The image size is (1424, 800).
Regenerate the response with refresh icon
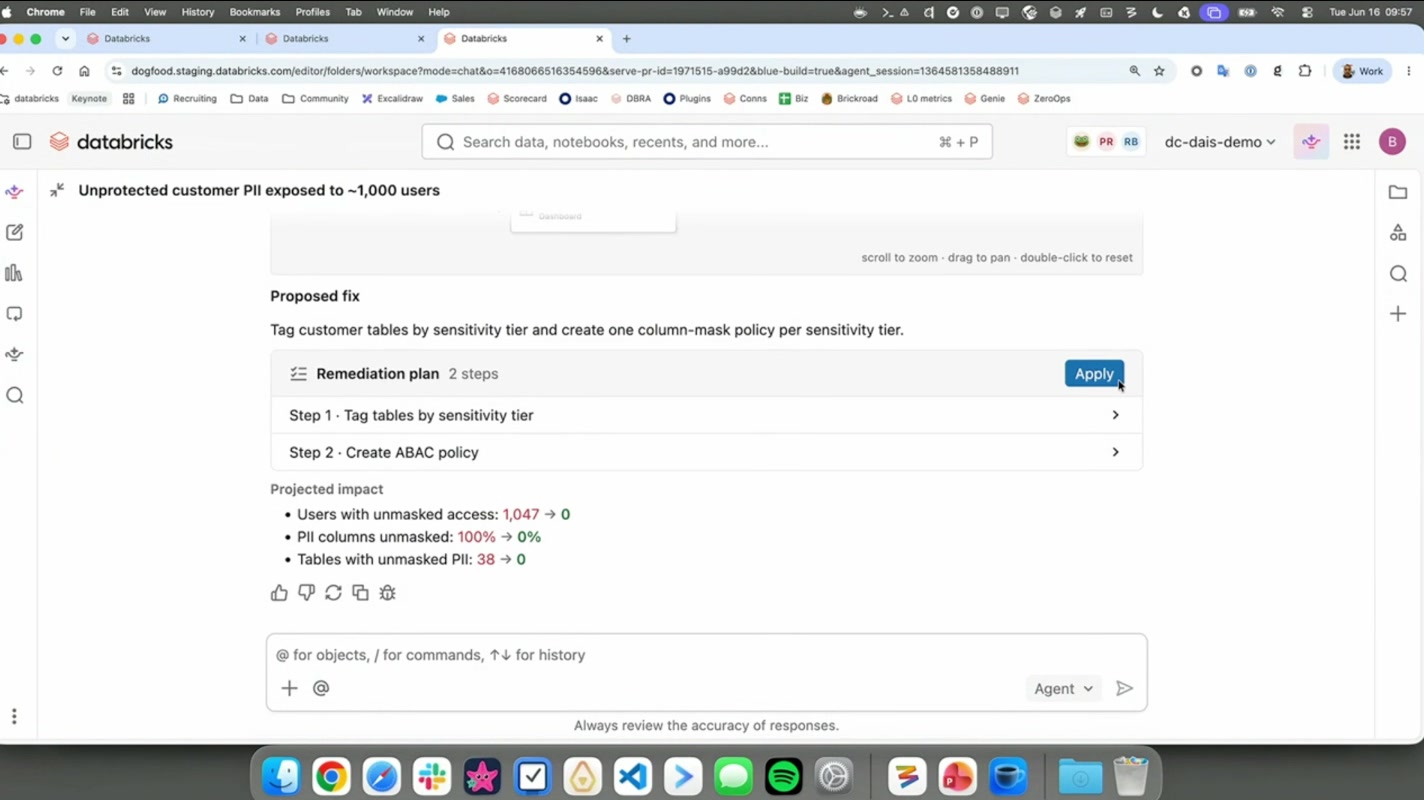[333, 593]
